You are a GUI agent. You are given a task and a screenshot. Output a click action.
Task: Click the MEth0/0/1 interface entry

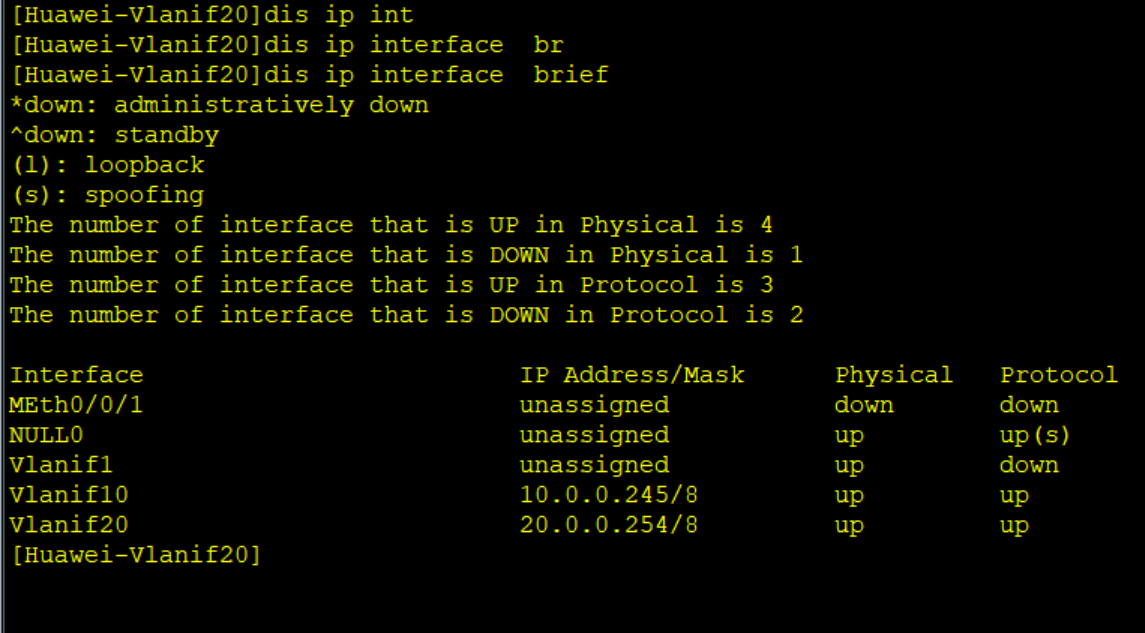tap(76, 405)
